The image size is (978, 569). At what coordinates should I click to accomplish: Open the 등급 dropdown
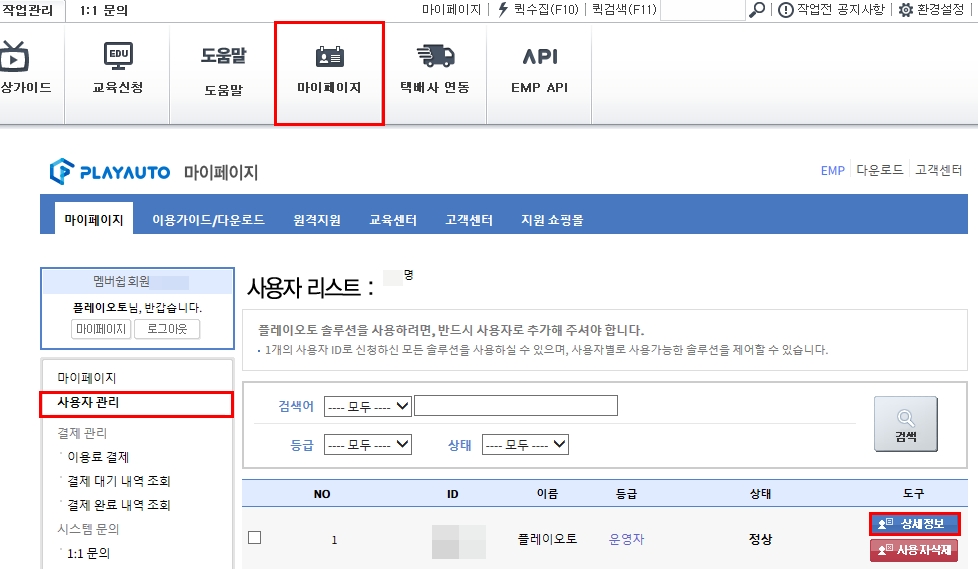(367, 445)
